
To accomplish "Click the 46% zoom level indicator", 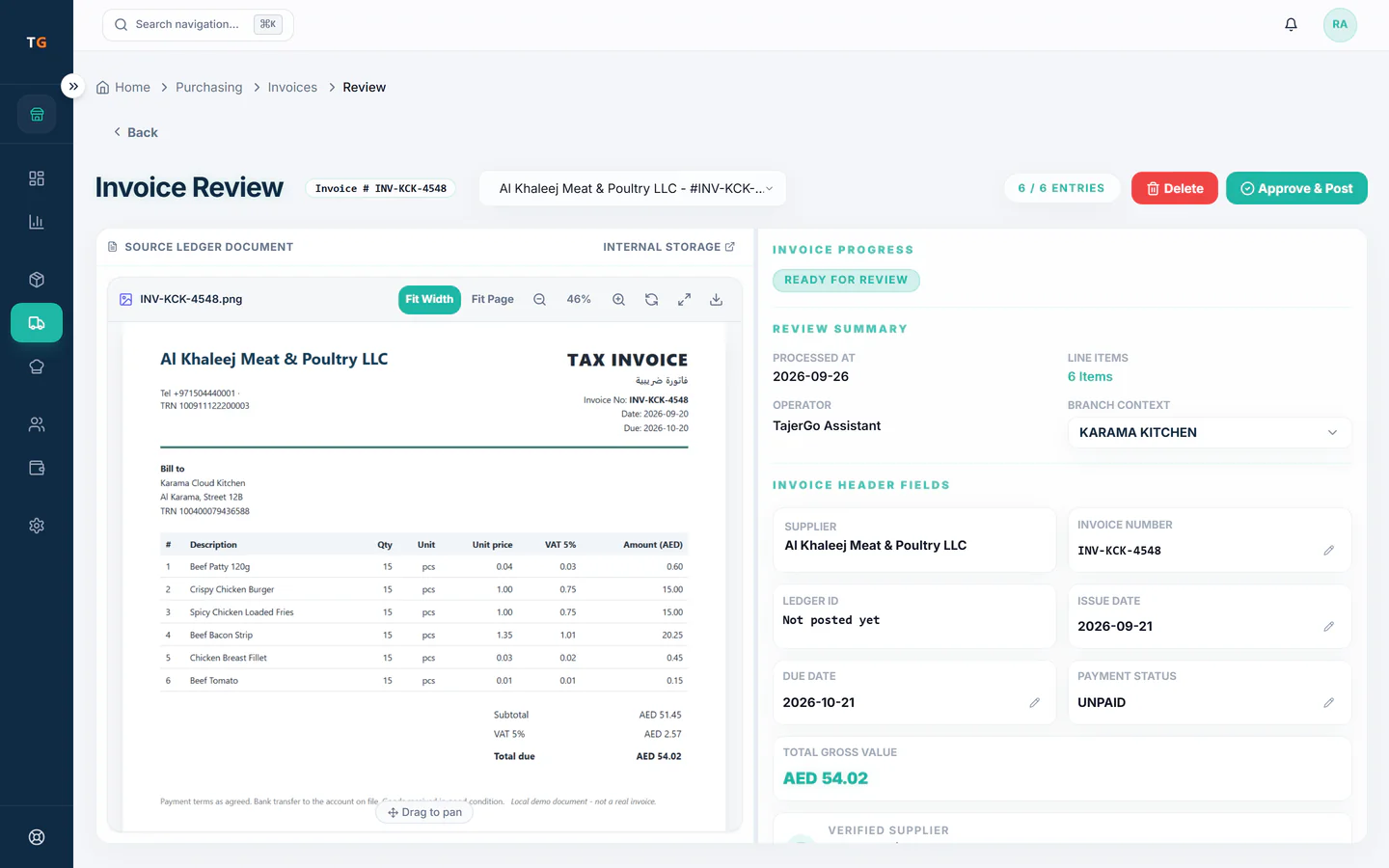I will [579, 300].
